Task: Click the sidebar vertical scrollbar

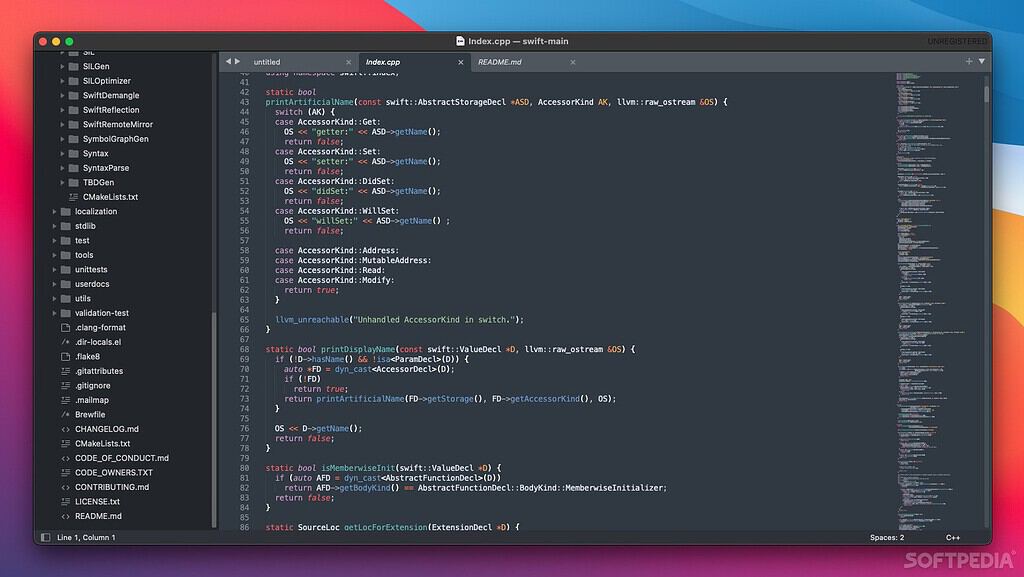Action: 214,418
